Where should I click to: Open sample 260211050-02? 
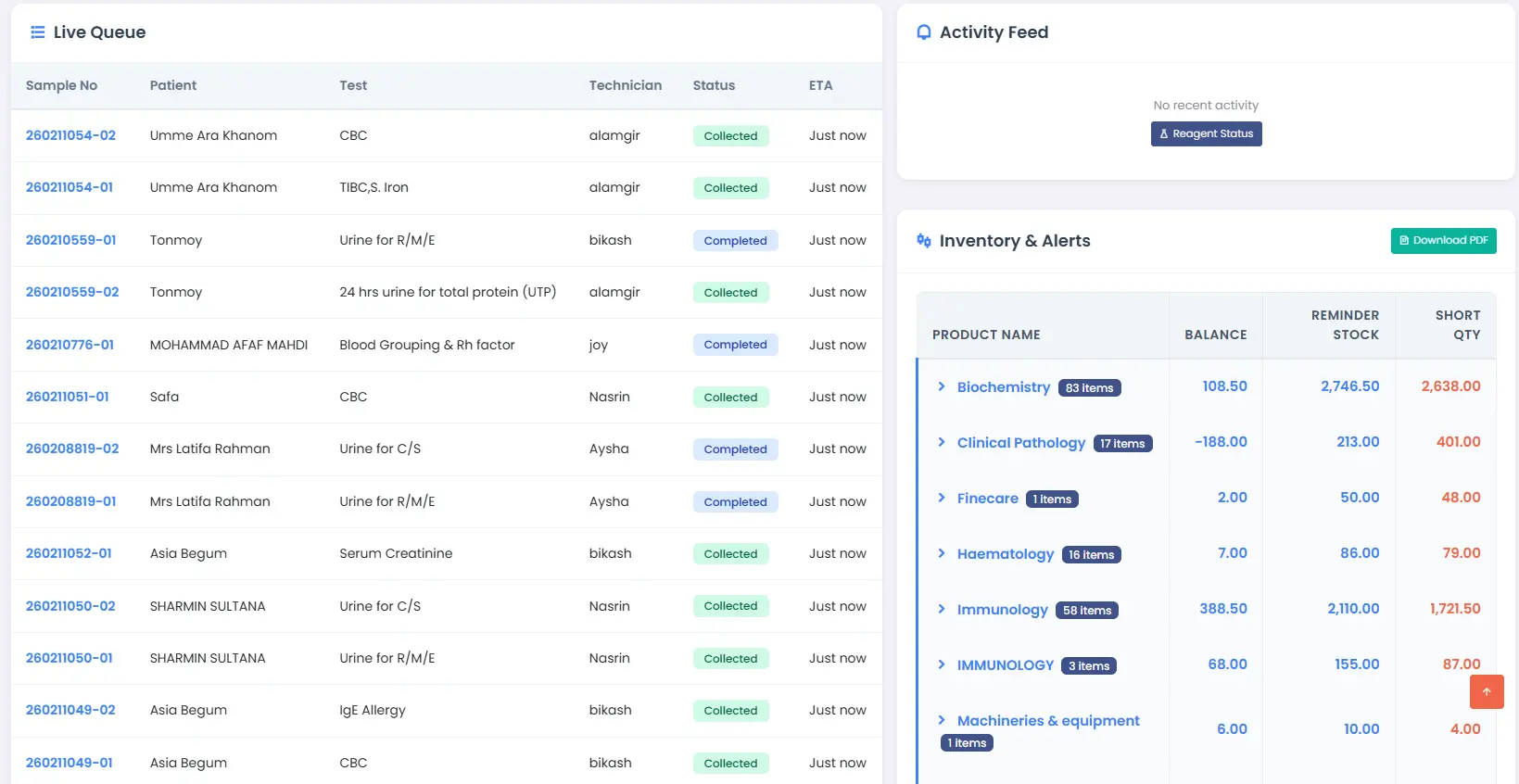pos(70,606)
